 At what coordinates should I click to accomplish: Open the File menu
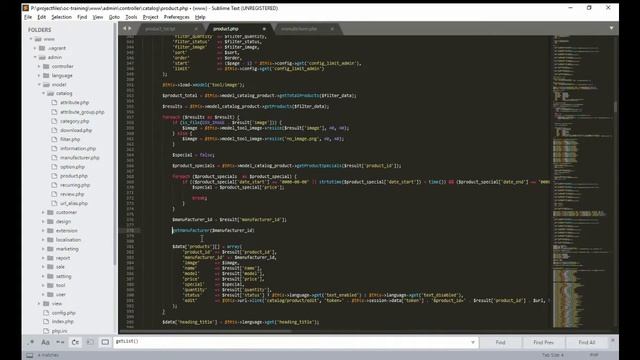(x=28, y=17)
